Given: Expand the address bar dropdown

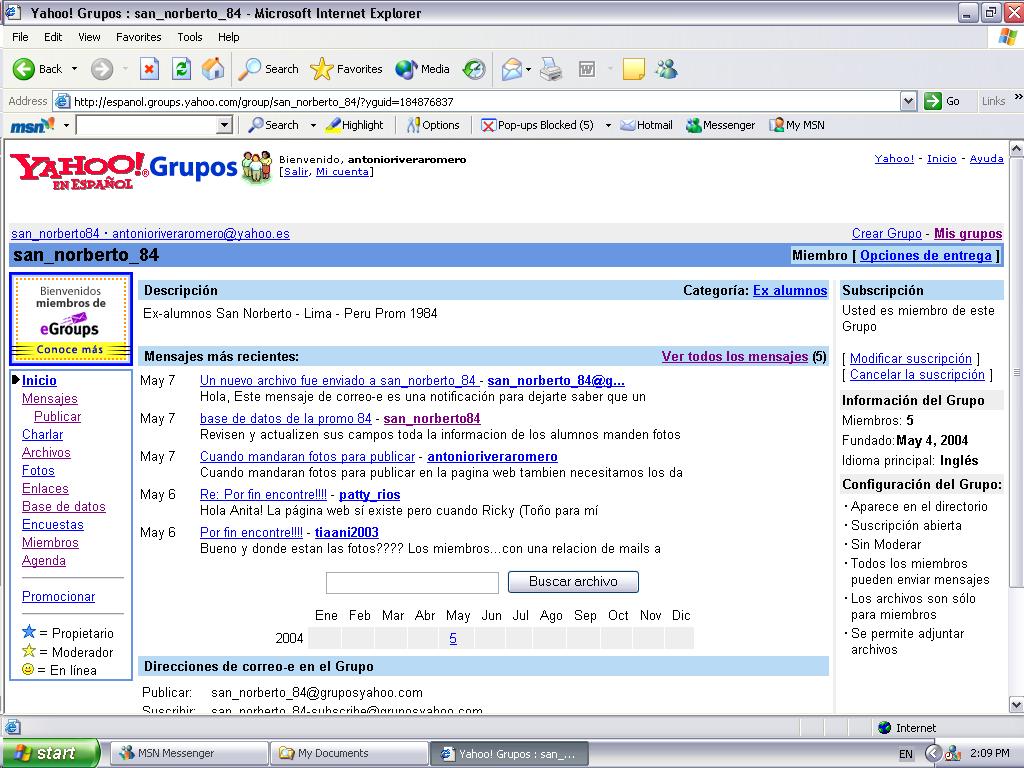Looking at the screenshot, I should [908, 101].
